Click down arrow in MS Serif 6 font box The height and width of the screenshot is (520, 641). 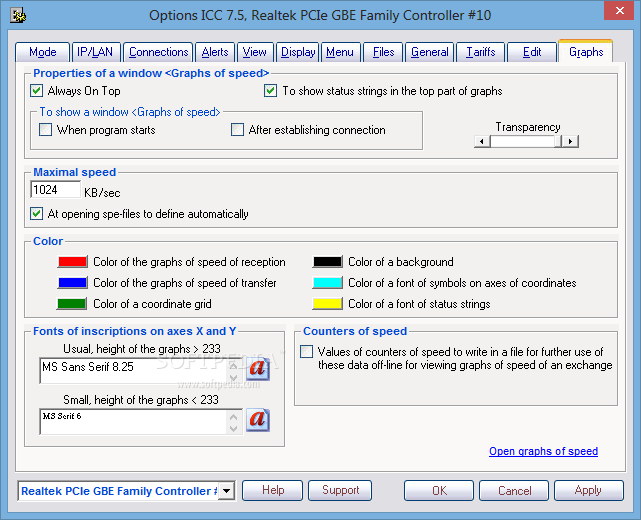click(x=233, y=428)
